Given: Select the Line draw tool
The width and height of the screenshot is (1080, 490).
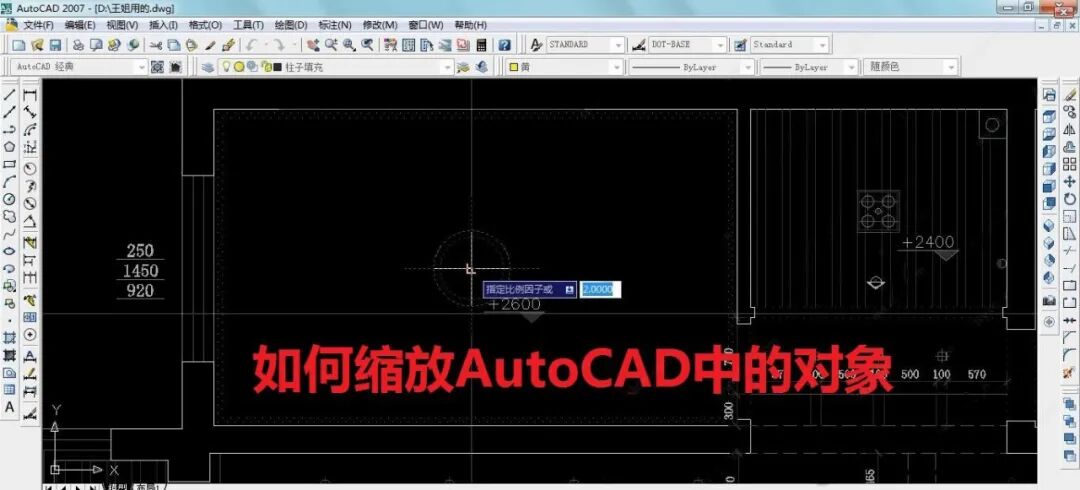Looking at the screenshot, I should (x=10, y=96).
